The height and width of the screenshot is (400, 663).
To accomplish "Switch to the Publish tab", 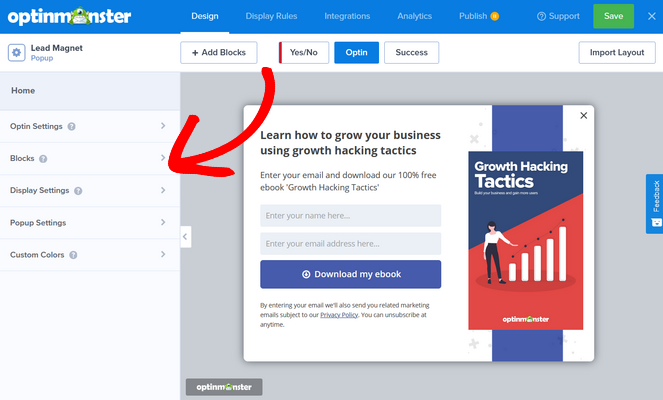I will click(x=473, y=16).
